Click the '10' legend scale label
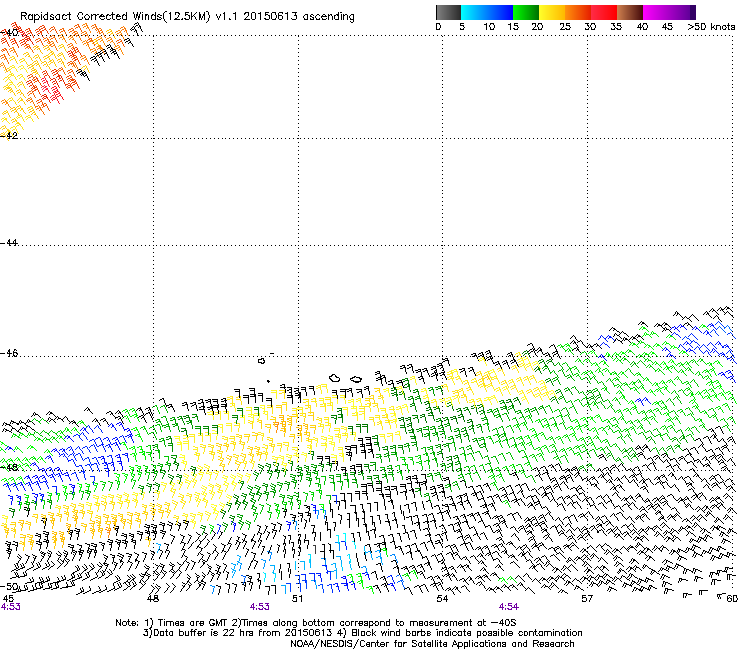Screen dimensions: 740x650 (x=489, y=27)
